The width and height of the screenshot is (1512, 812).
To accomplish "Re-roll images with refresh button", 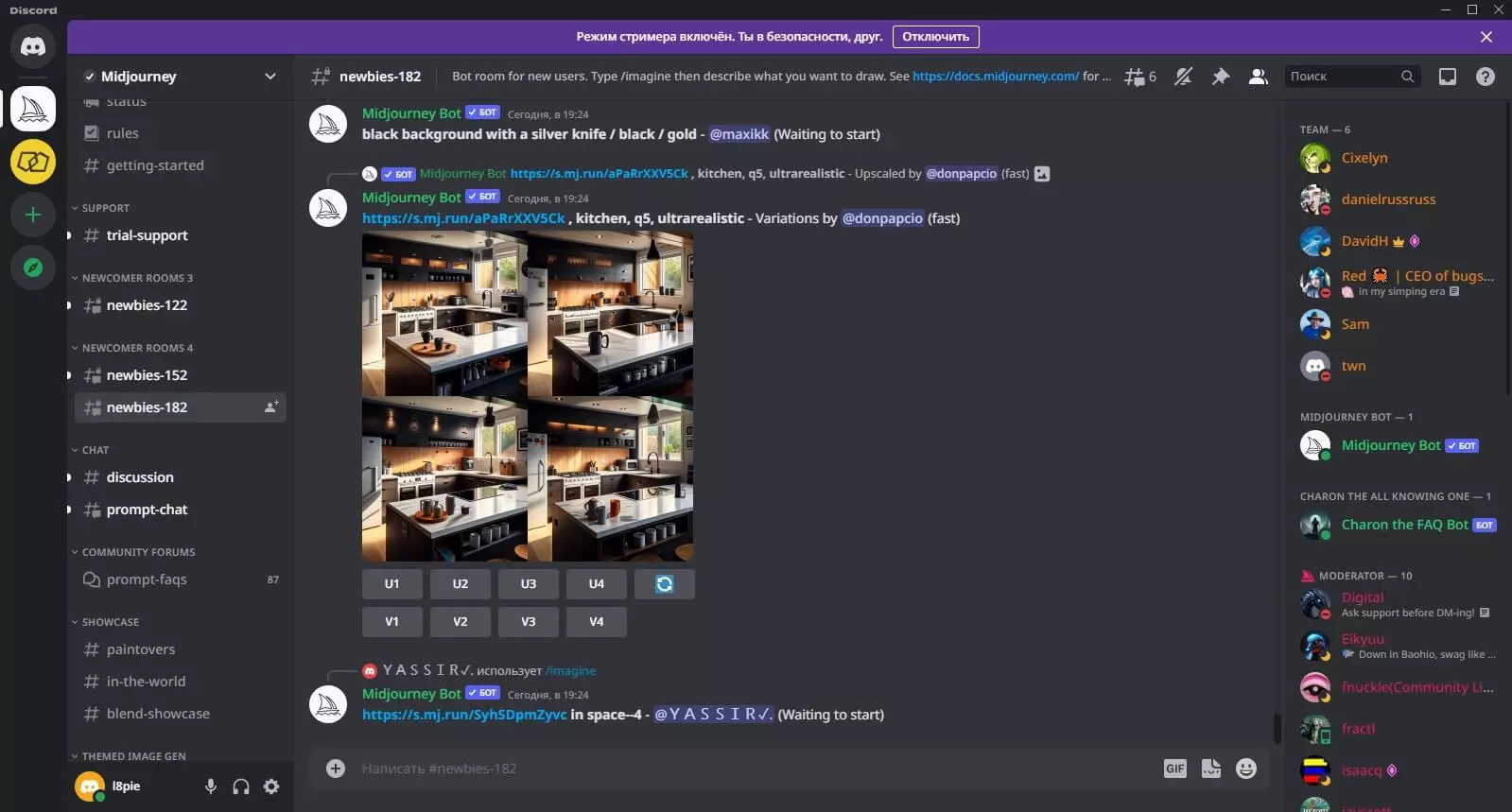I will (x=665, y=584).
